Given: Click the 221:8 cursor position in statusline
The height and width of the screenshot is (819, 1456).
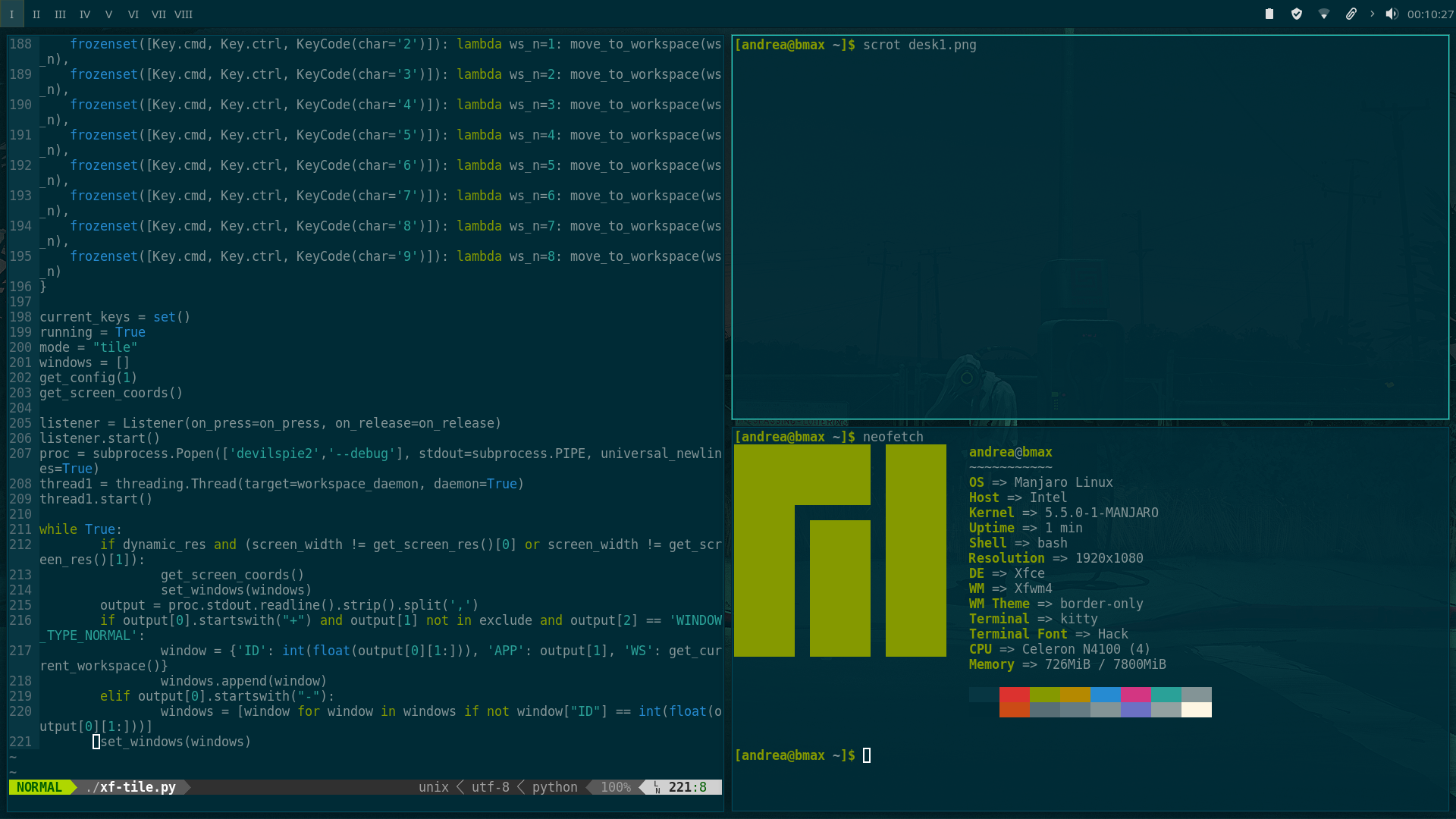Looking at the screenshot, I should point(688,787).
